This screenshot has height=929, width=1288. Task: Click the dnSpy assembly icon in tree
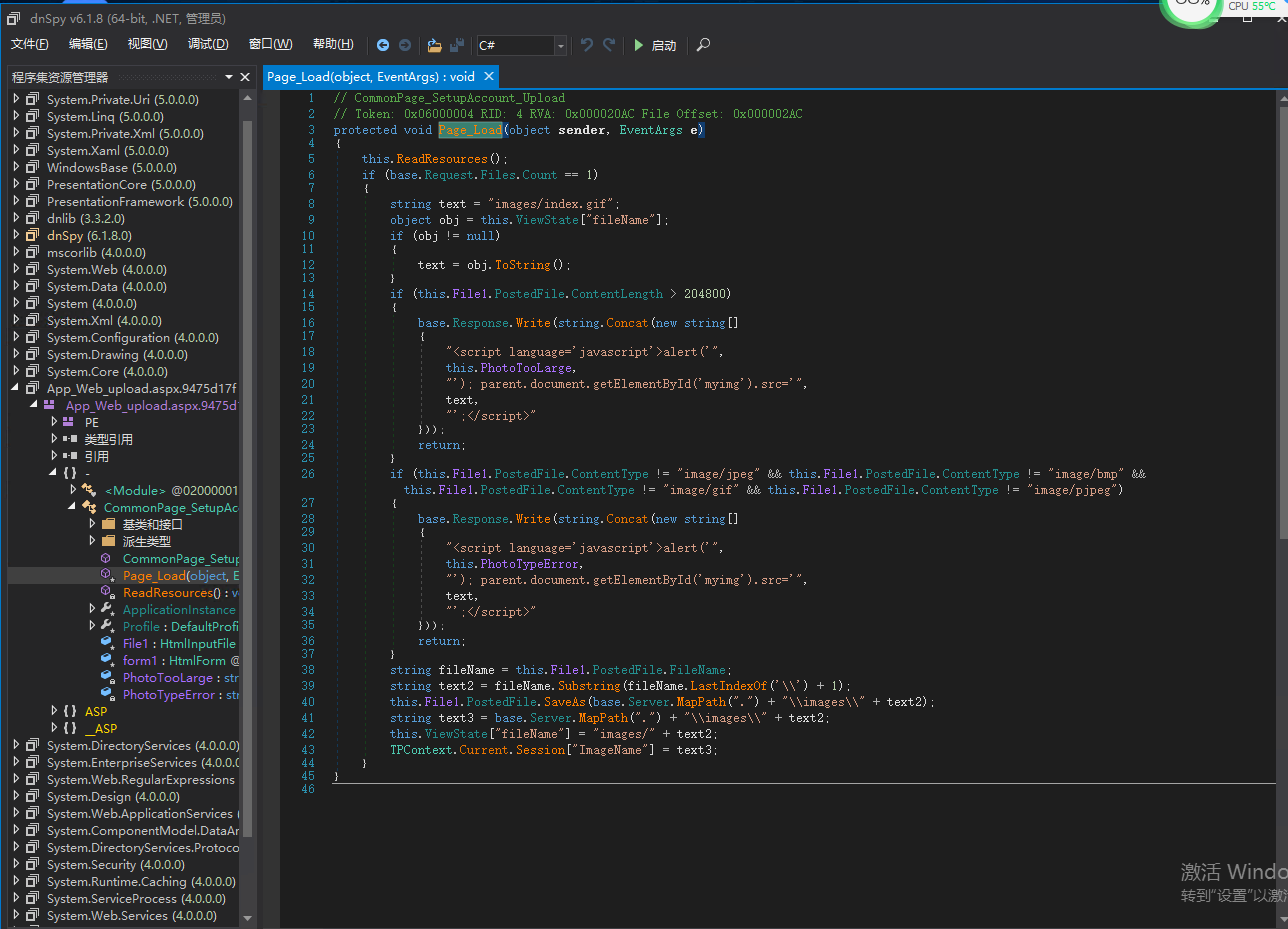click(x=33, y=236)
